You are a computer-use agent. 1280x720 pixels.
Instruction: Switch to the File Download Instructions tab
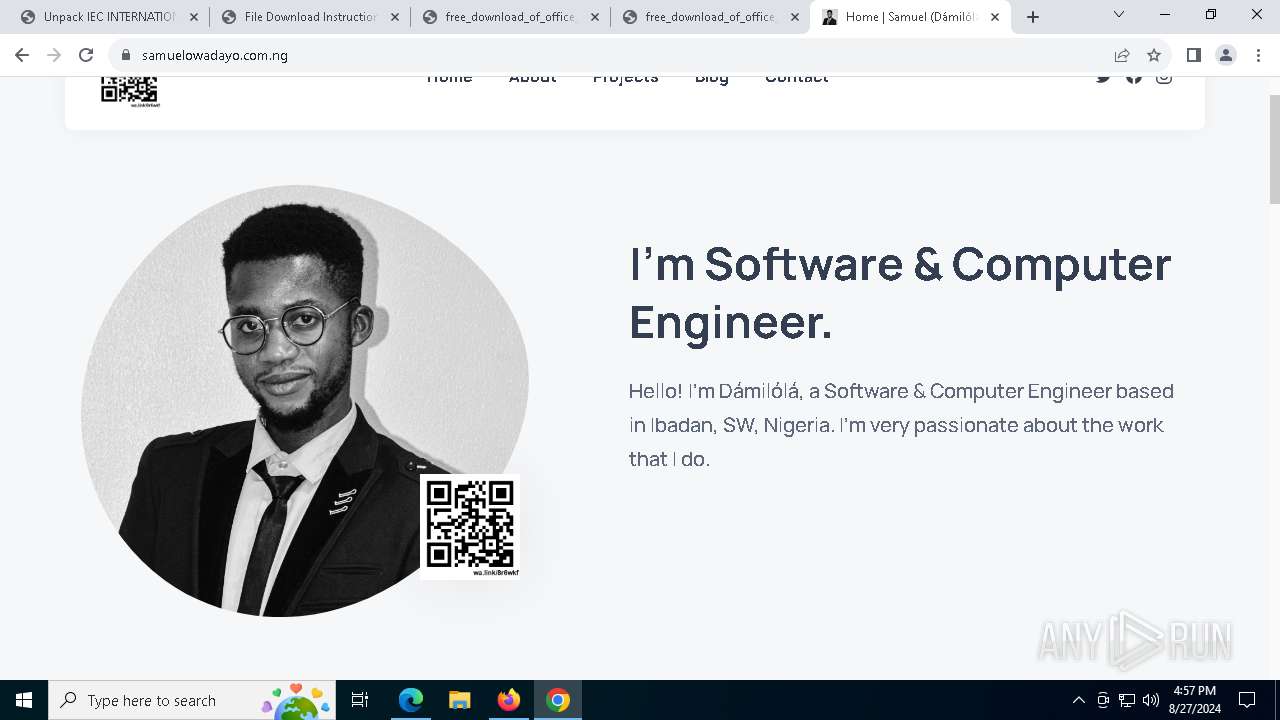point(310,17)
